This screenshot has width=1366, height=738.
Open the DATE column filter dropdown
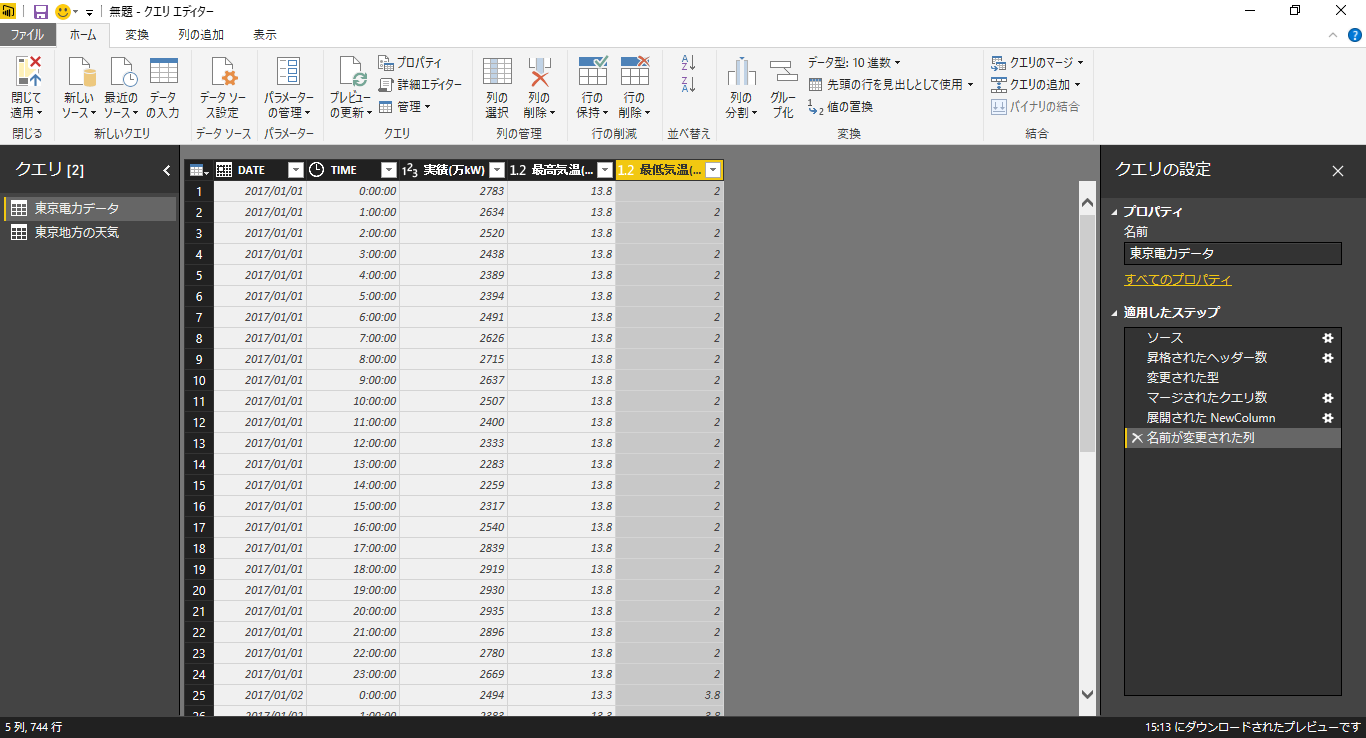[295, 170]
